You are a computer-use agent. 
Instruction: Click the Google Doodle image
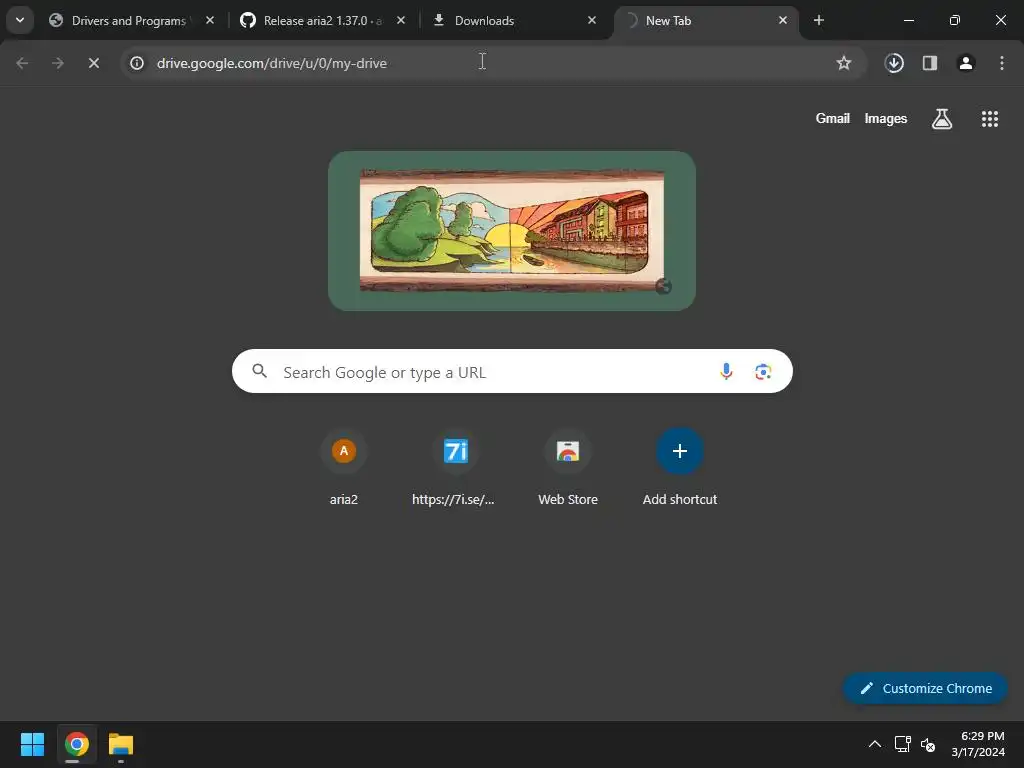click(511, 231)
